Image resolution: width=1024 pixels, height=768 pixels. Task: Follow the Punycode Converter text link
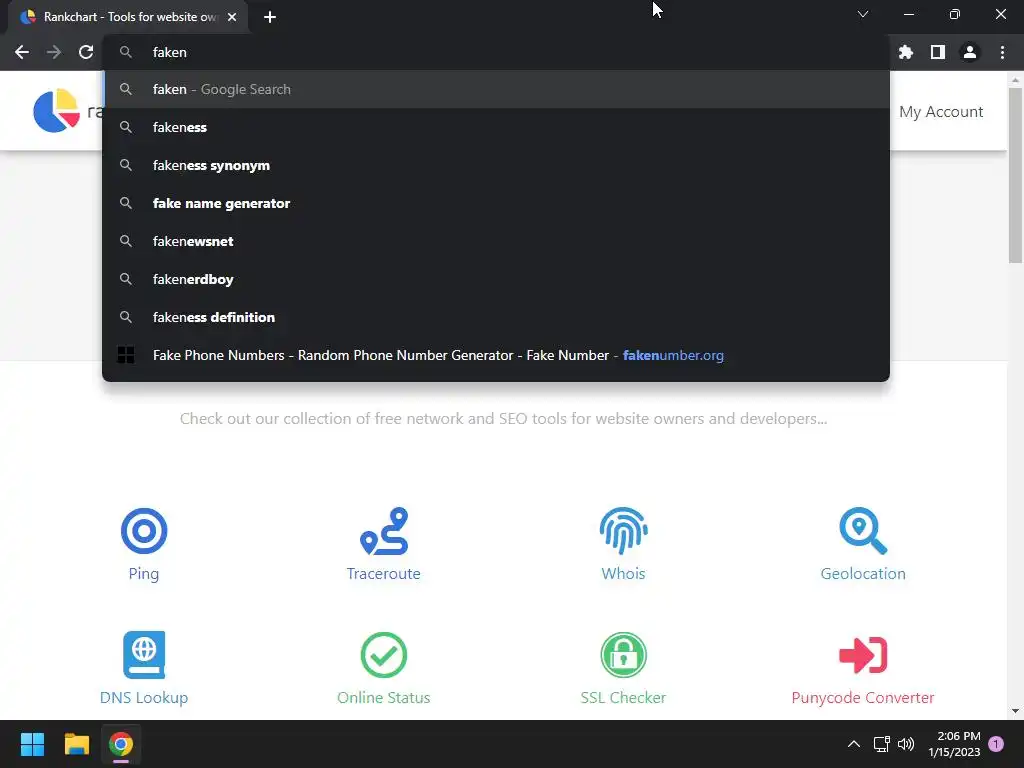[863, 697]
